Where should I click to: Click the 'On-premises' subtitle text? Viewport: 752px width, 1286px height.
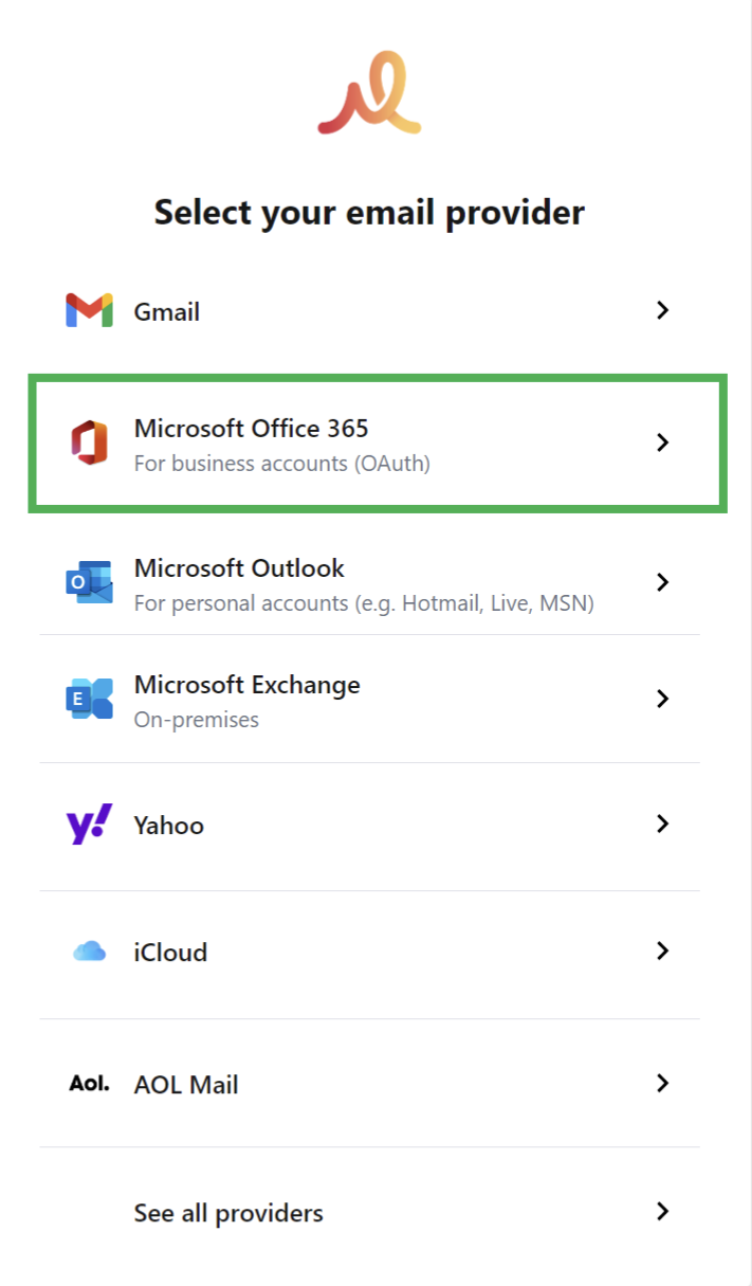(x=196, y=720)
